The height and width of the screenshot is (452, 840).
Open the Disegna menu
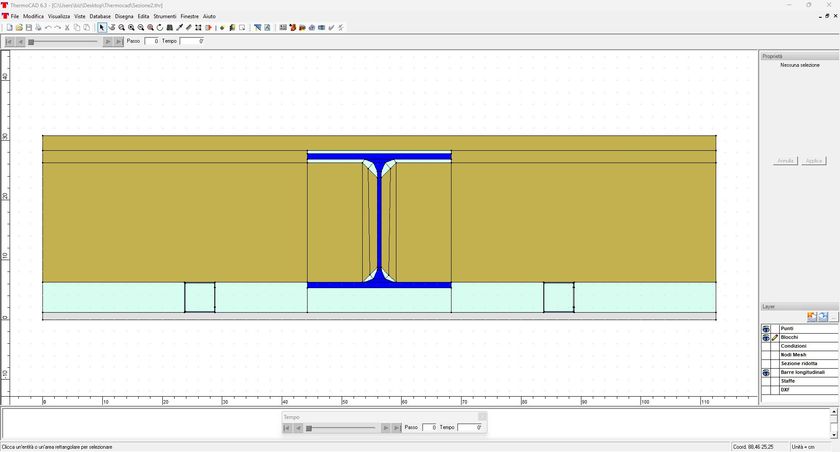tap(124, 17)
